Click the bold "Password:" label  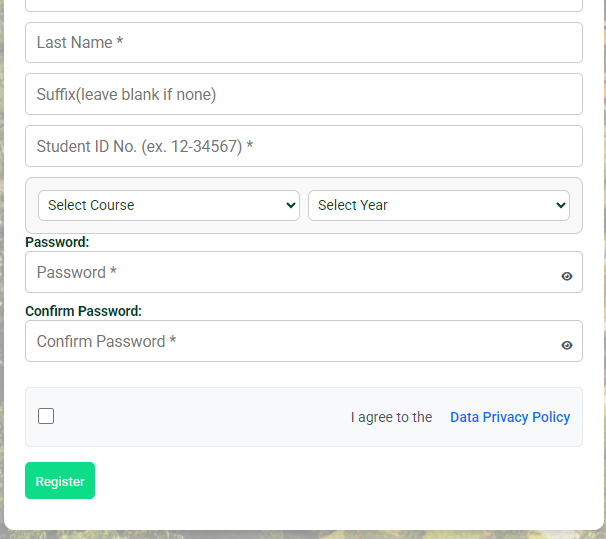(x=57, y=242)
